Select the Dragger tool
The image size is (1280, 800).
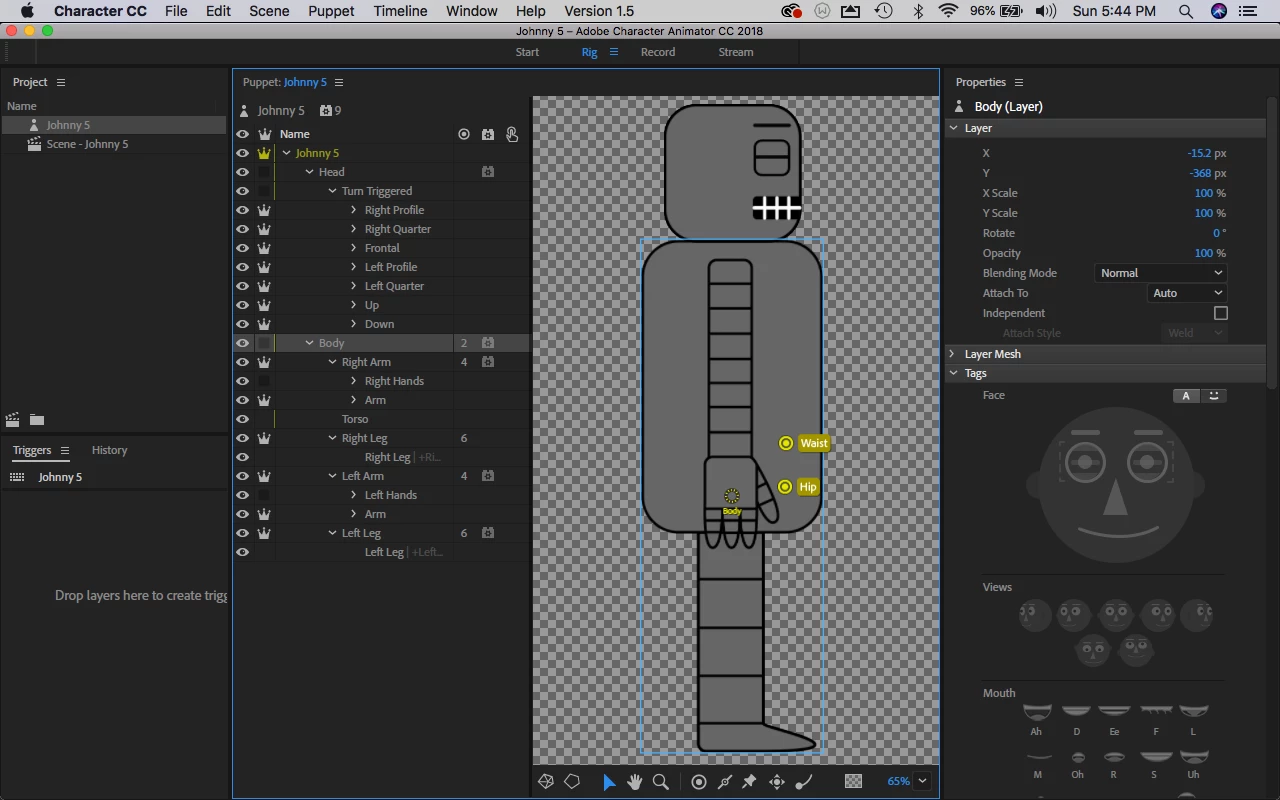776,782
